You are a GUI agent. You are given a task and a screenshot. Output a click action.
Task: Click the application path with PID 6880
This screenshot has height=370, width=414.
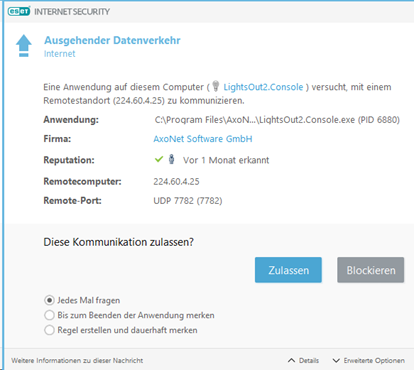(x=277, y=120)
